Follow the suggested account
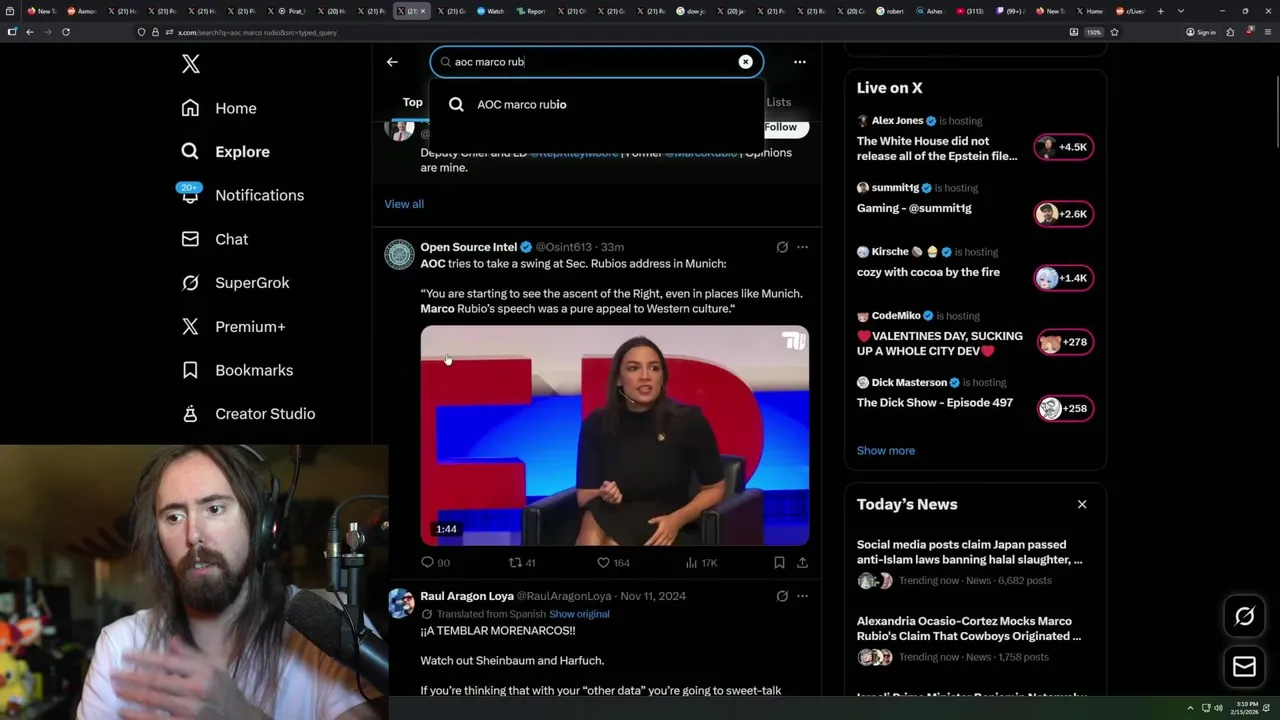The image size is (1280, 720). (x=787, y=127)
